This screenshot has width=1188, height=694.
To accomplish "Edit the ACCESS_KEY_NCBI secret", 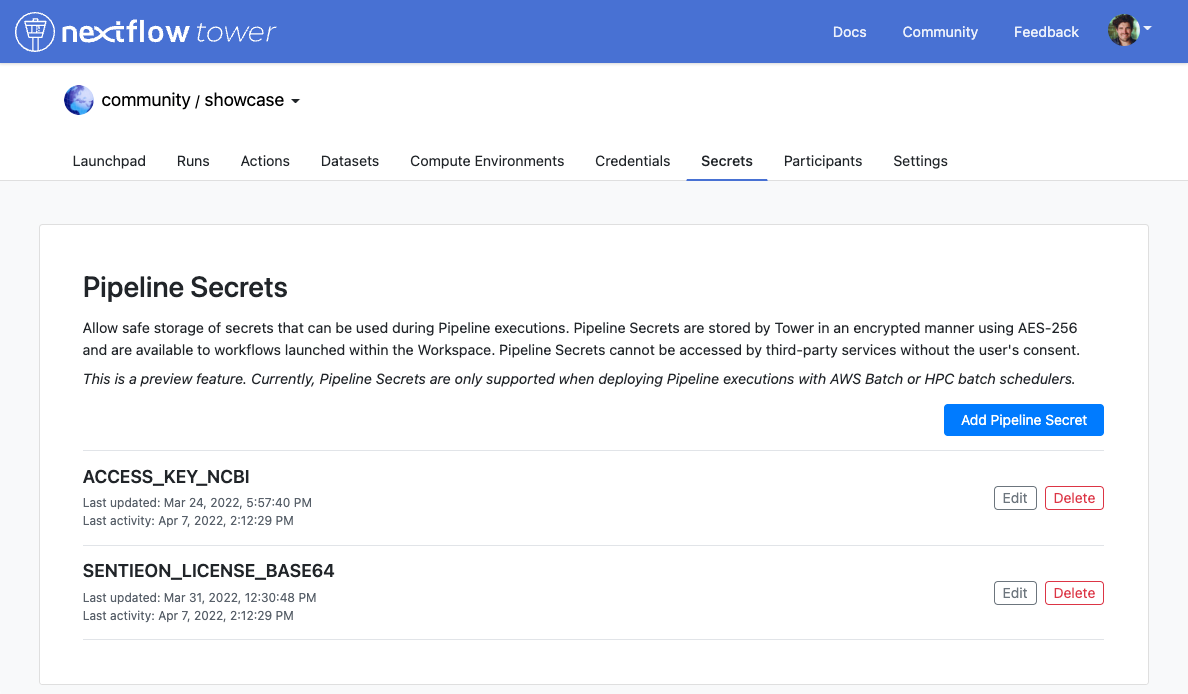I will [1015, 498].
